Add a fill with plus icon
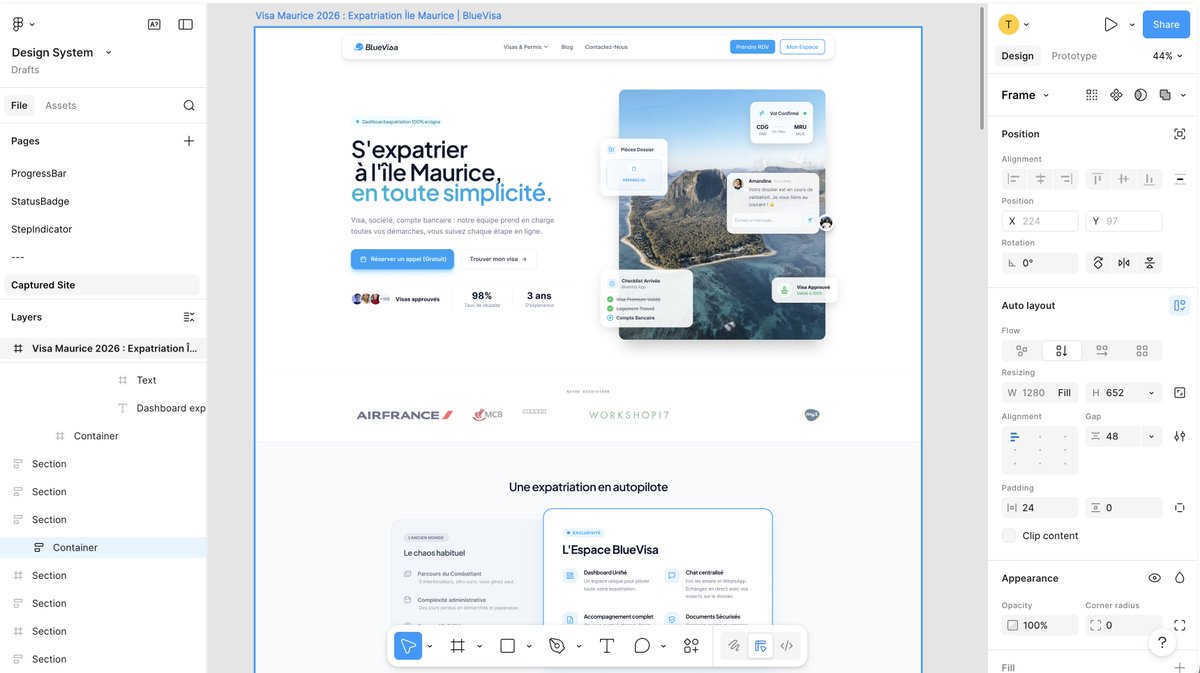Image resolution: width=1200 pixels, height=673 pixels. tap(1180, 667)
